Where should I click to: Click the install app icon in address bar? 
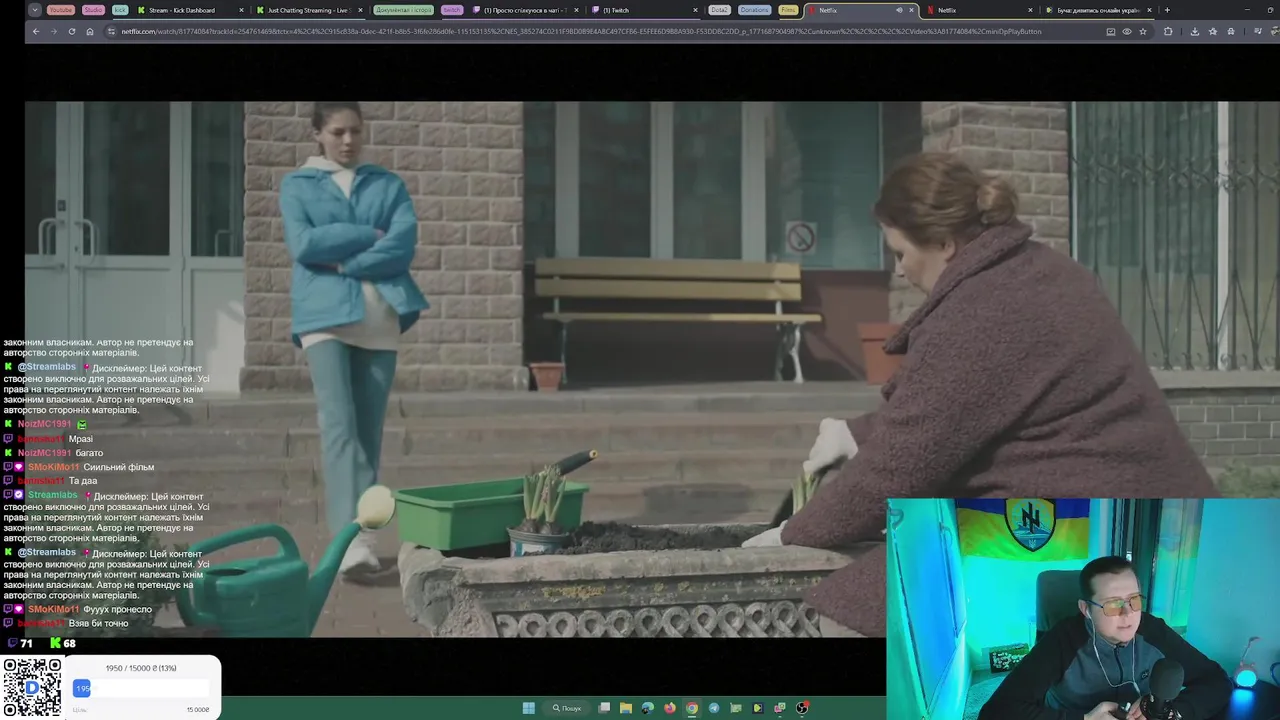coord(1111,31)
